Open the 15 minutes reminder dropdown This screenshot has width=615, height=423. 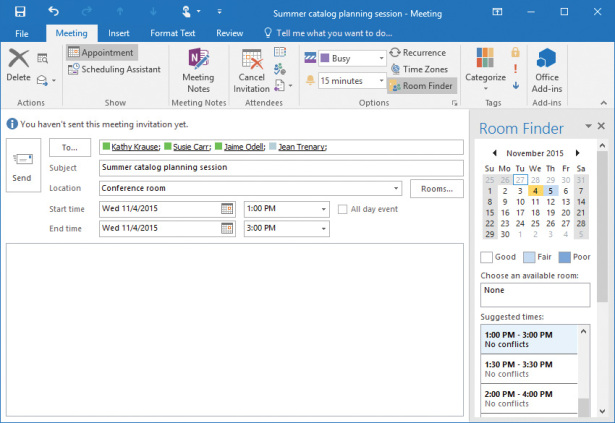[381, 80]
